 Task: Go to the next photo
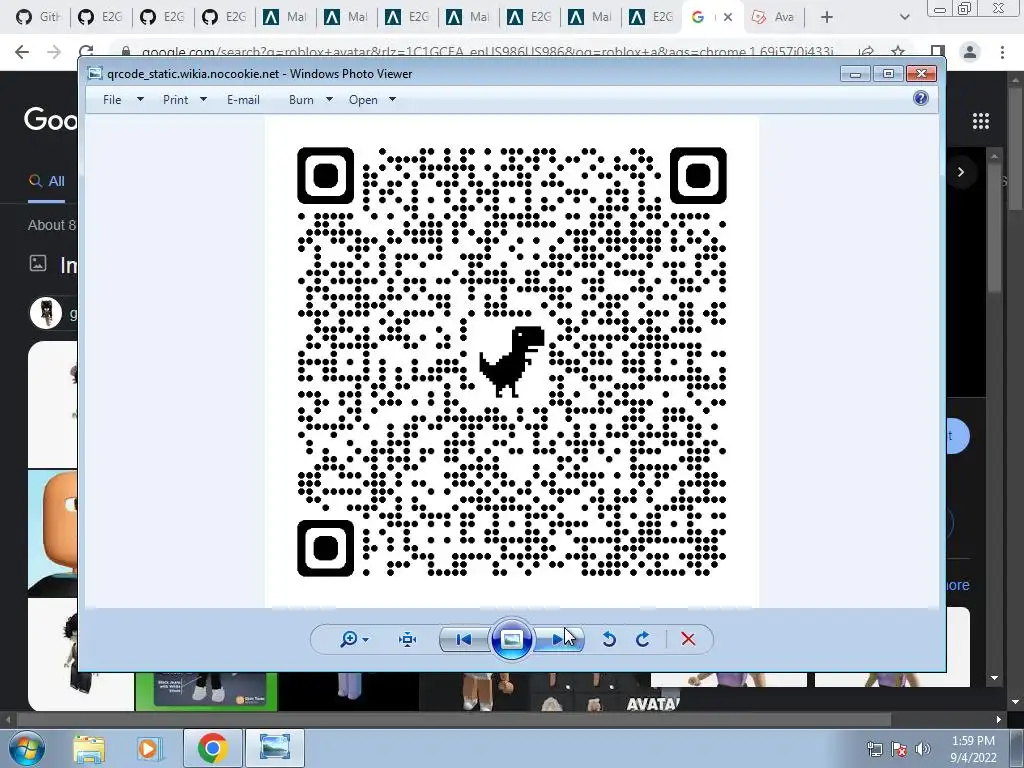(558, 639)
